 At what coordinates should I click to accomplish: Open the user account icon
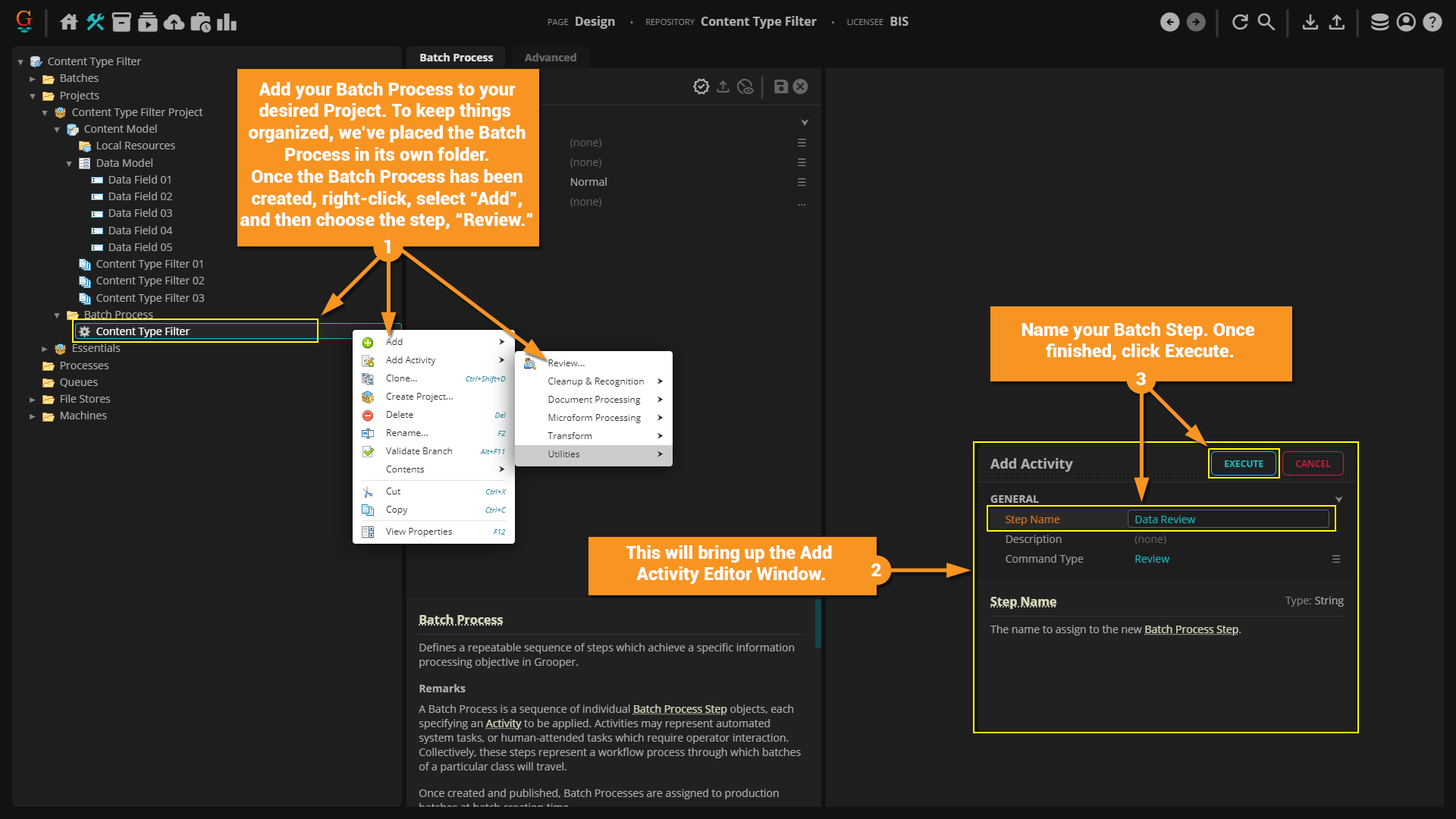pos(1406,22)
